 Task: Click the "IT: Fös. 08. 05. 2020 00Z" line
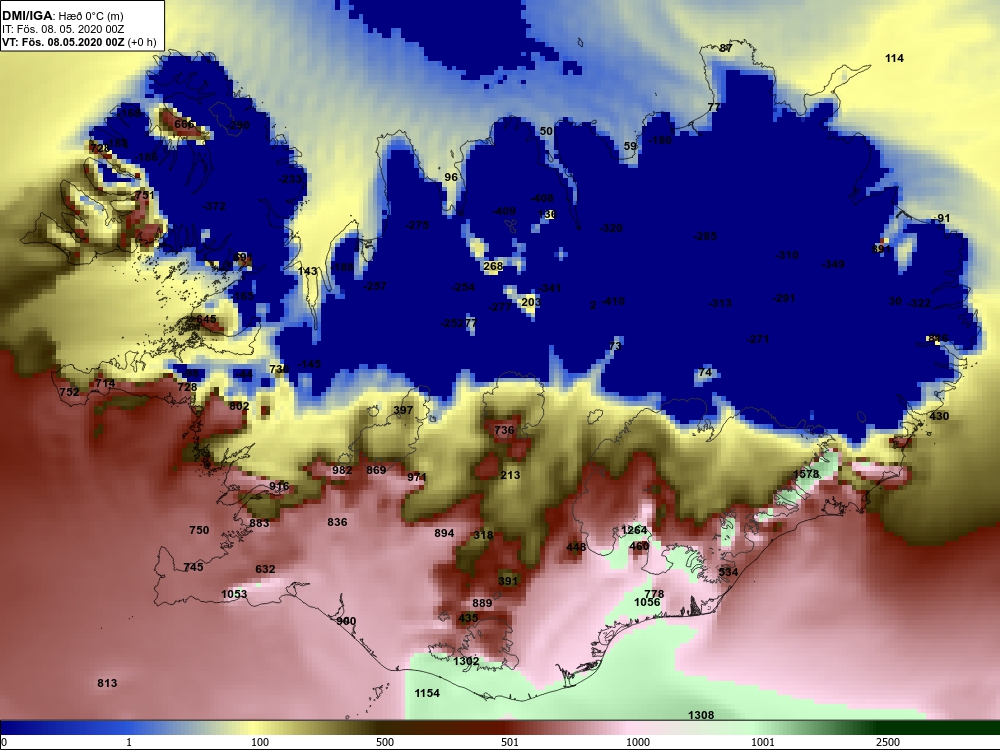(x=62, y=29)
